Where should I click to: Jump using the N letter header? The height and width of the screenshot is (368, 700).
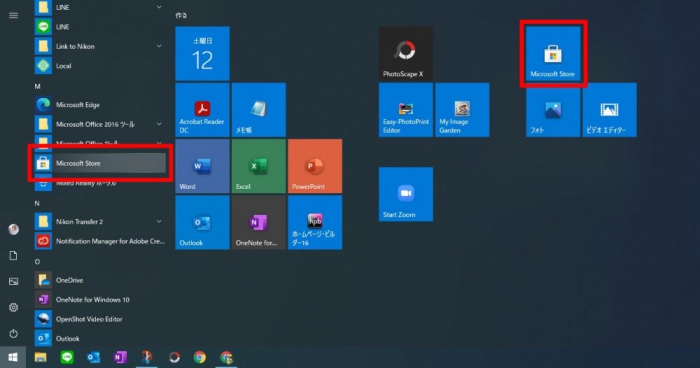point(37,203)
